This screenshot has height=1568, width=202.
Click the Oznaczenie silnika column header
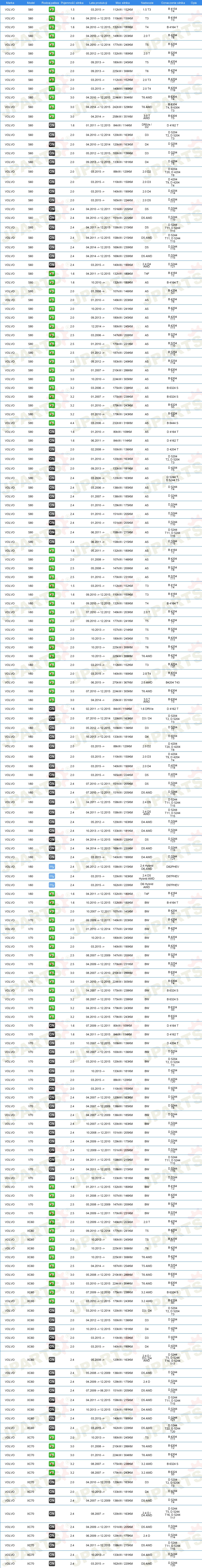point(173,2)
